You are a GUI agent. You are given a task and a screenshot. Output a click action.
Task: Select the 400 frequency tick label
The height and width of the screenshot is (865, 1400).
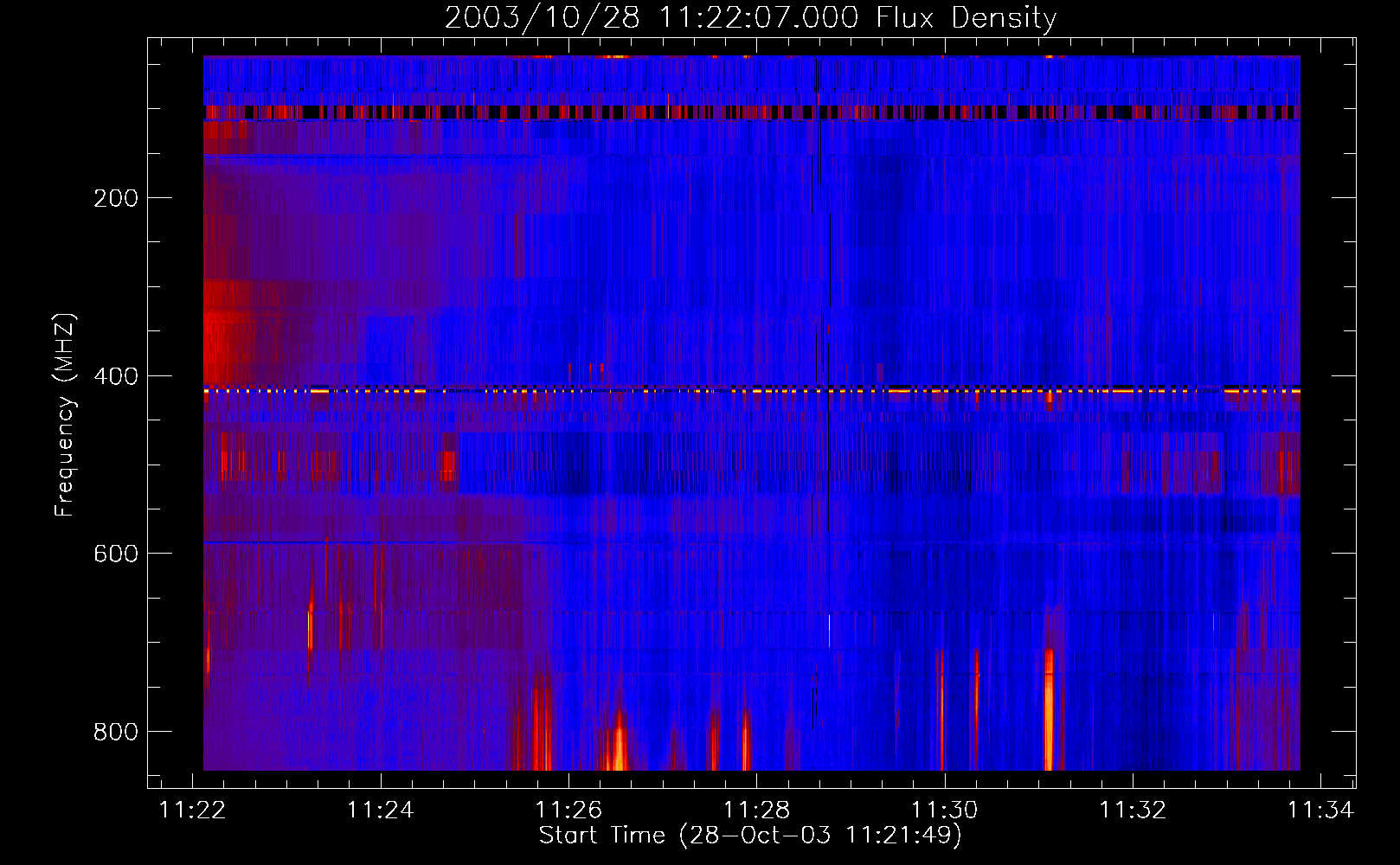116,376
